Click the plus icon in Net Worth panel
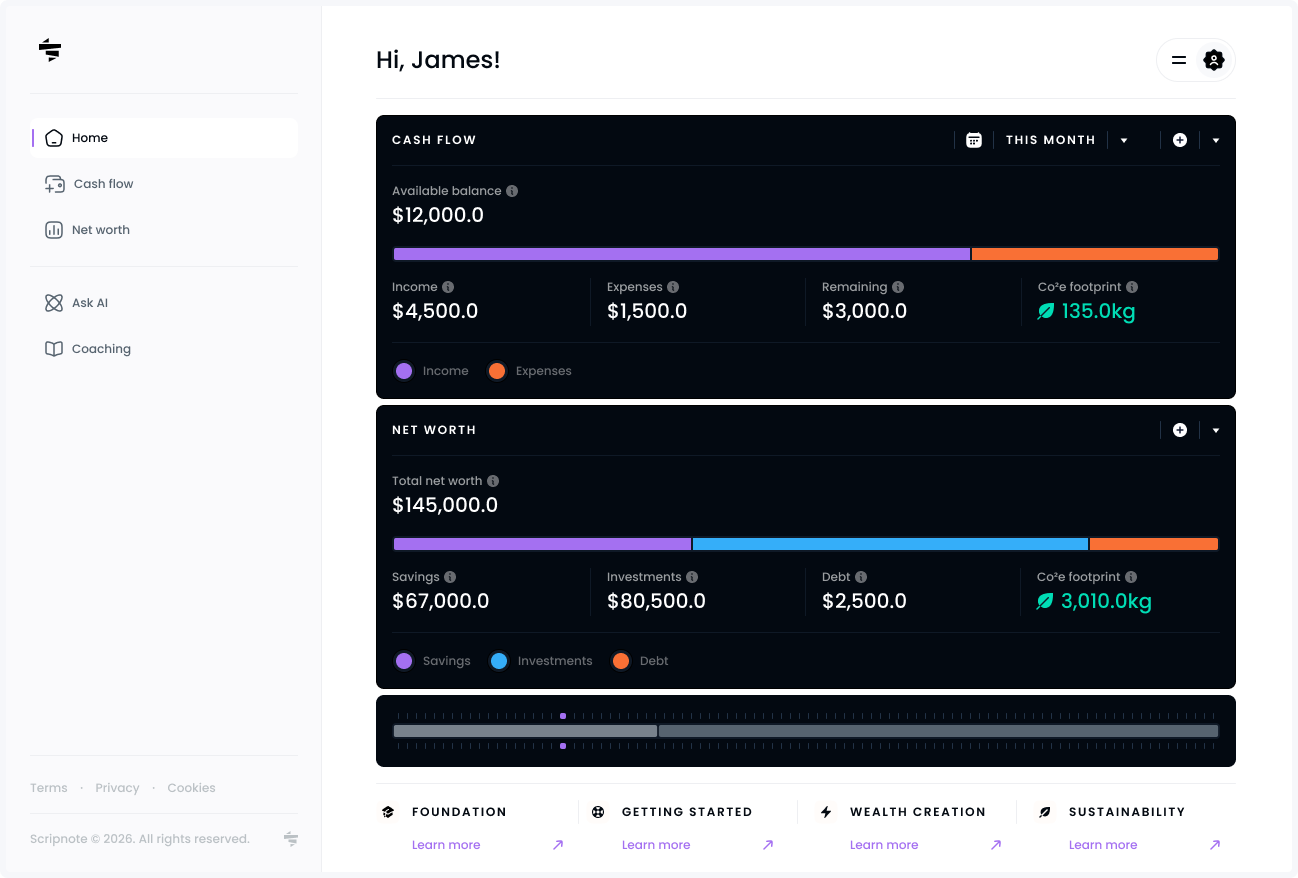Viewport: 1298px width, 878px height. pyautogui.click(x=1180, y=430)
